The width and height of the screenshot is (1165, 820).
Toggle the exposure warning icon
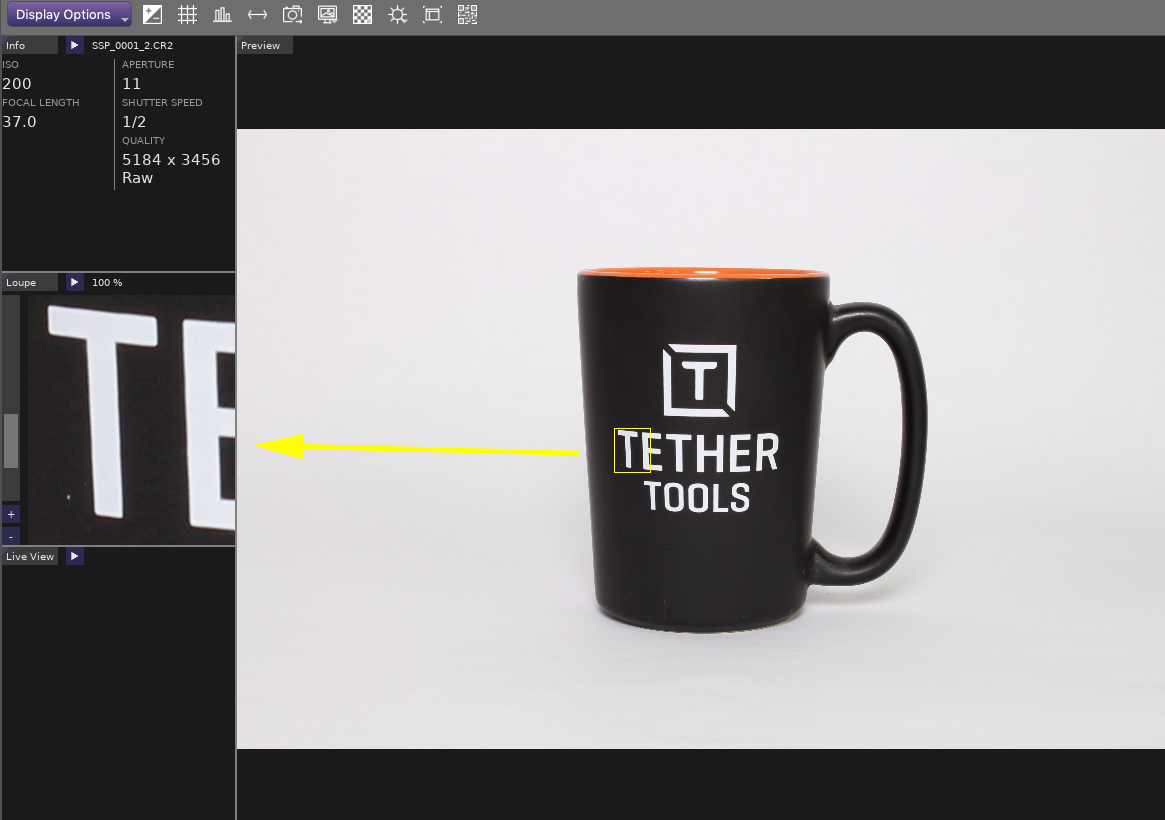coord(152,15)
